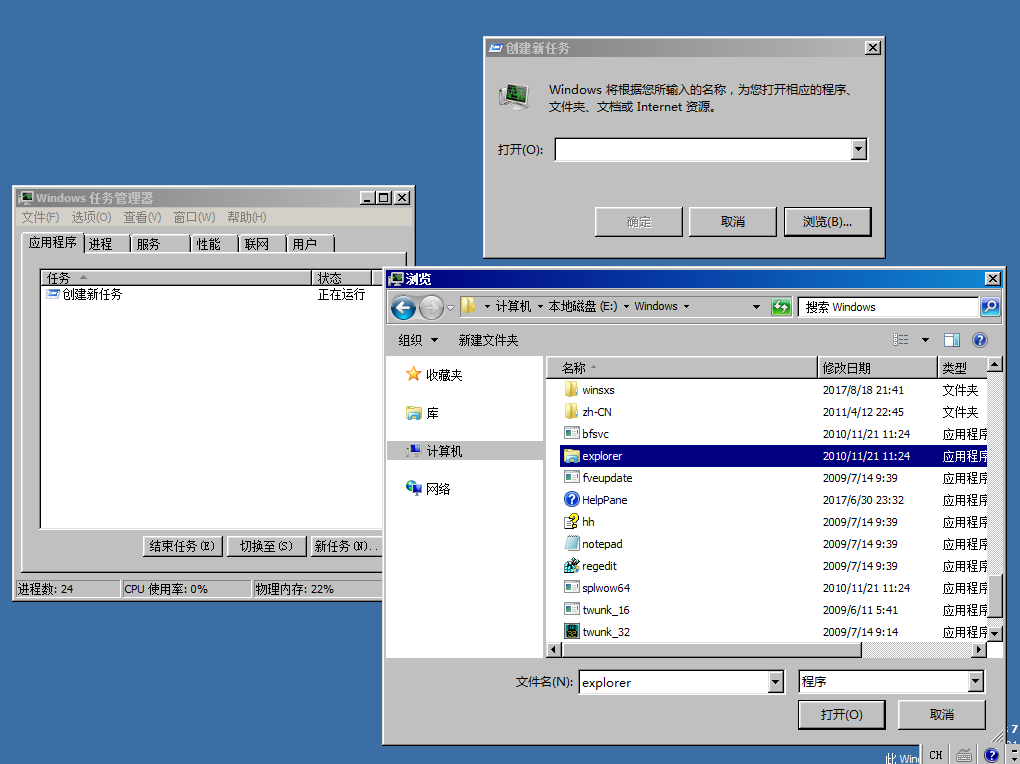The image size is (1020, 764).
Task: Select the explorer application icon
Action: (x=571, y=456)
